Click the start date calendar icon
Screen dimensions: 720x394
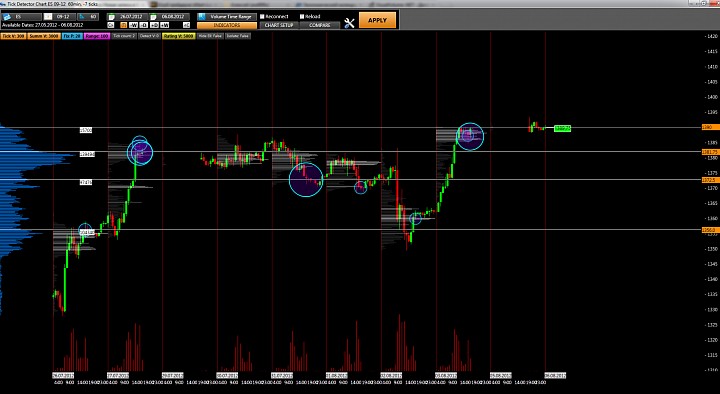click(x=112, y=17)
